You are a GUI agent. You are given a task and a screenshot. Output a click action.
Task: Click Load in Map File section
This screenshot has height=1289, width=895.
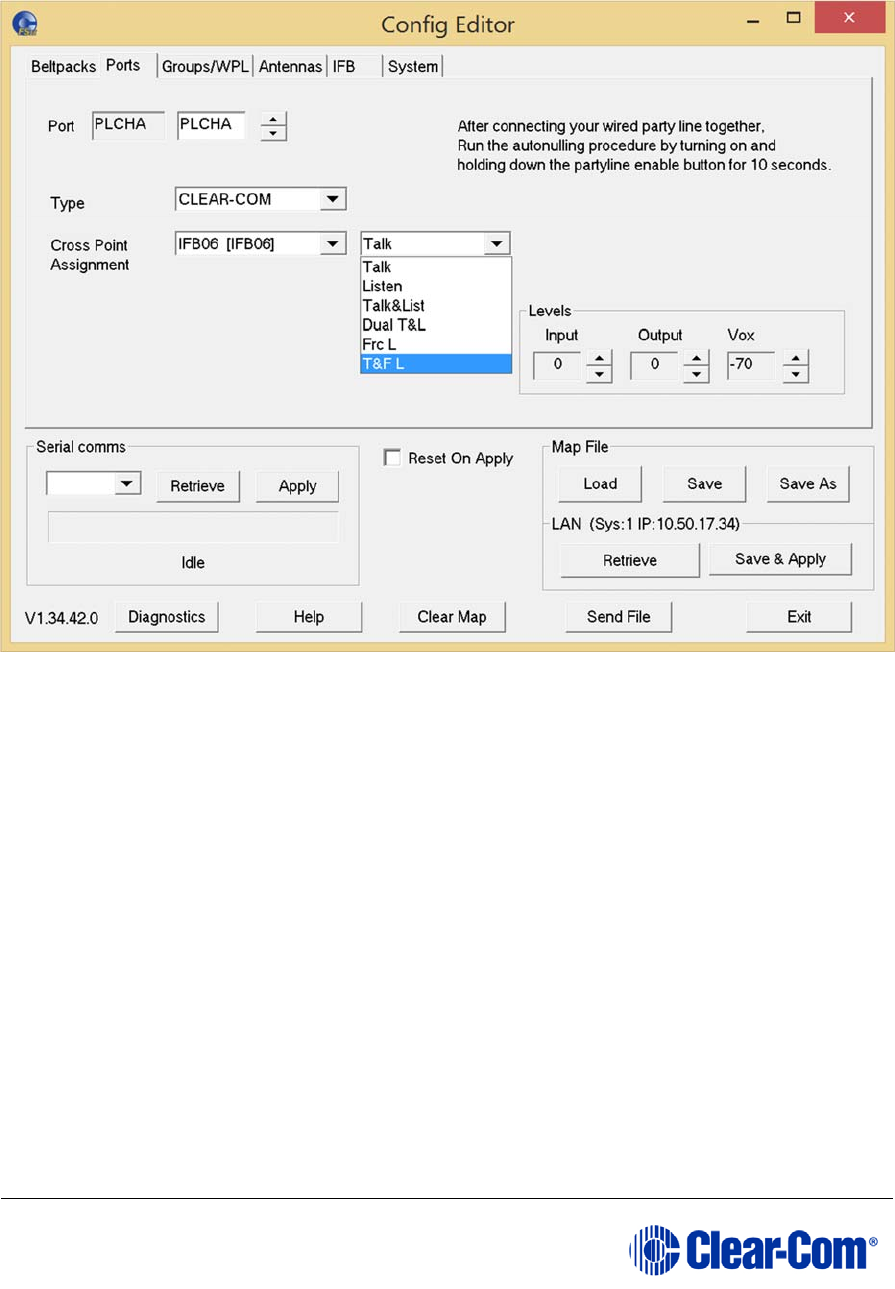[600, 484]
